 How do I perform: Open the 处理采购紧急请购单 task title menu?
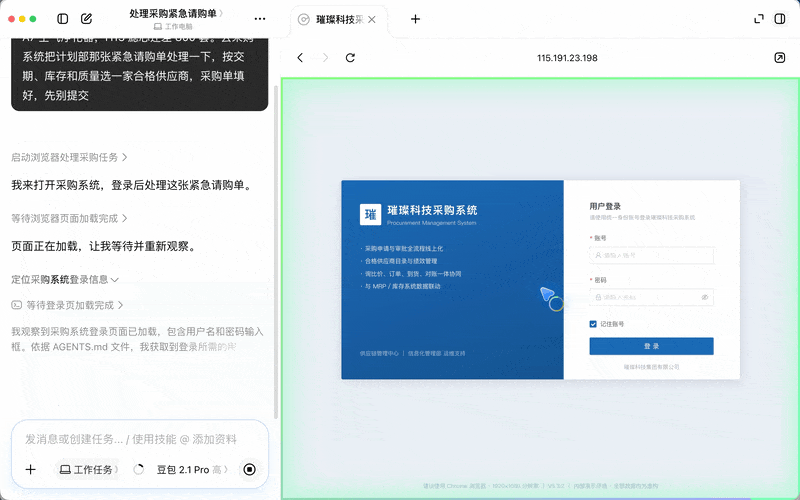(176, 14)
